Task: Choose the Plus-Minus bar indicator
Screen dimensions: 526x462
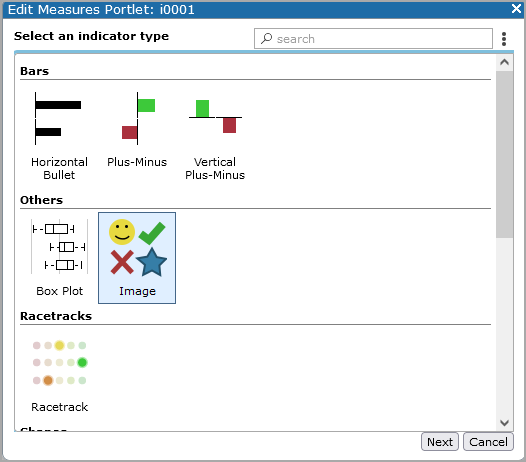Action: [x=137, y=118]
